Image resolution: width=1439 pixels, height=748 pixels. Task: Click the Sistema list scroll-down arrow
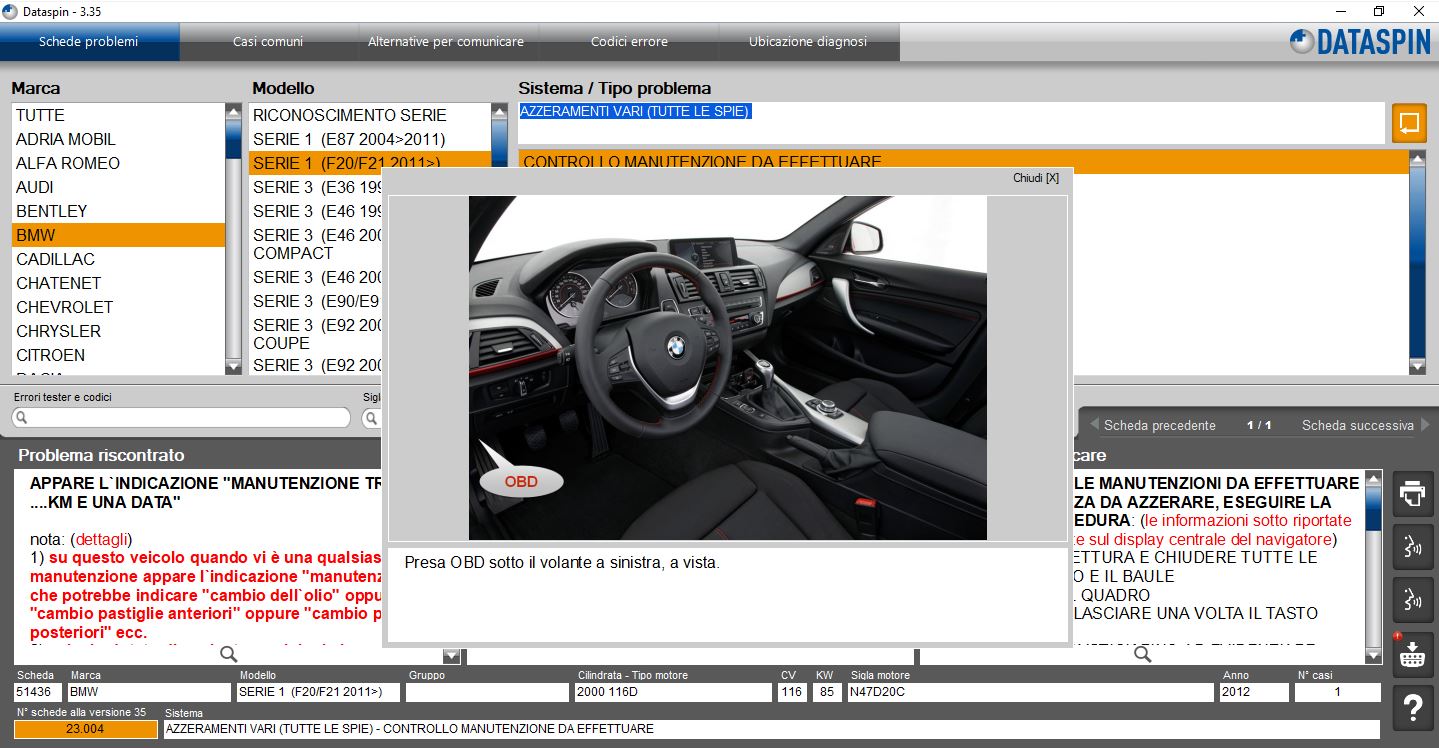click(1417, 367)
